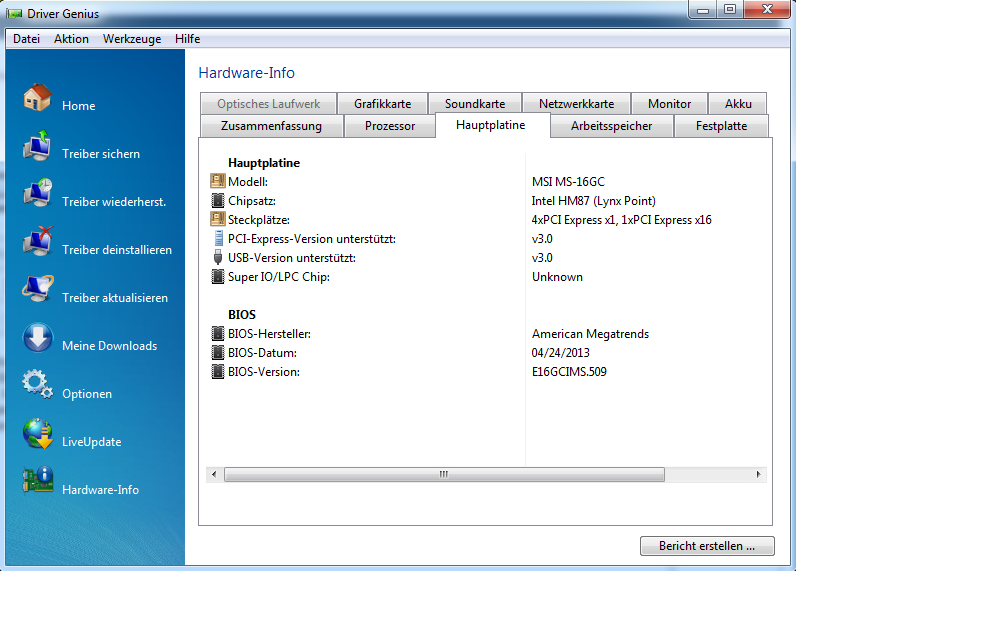Maximize the Driver Genius window
Image resolution: width=1008 pixels, height=630 pixels.
pyautogui.click(x=730, y=10)
